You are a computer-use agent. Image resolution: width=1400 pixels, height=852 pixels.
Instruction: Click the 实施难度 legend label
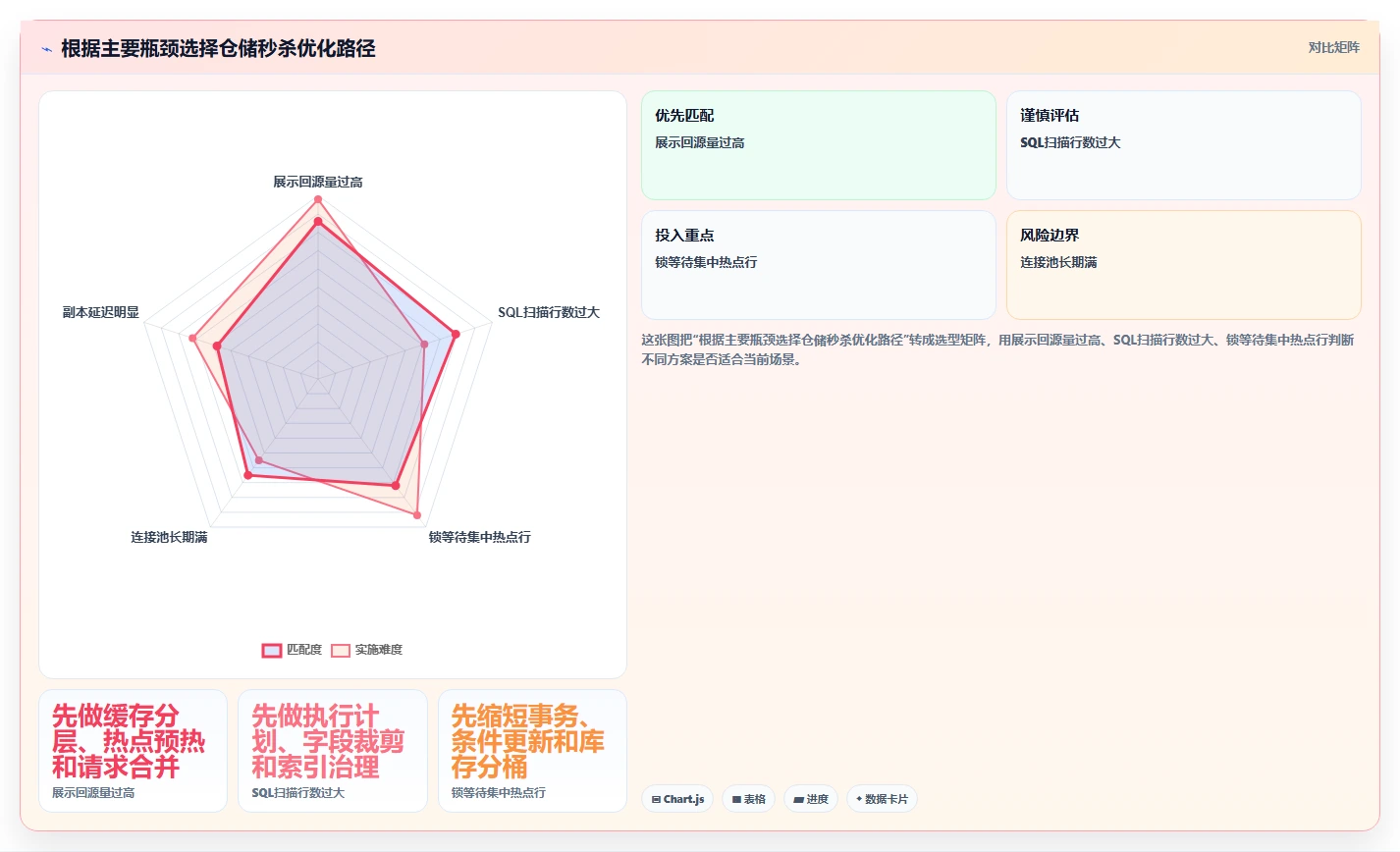[x=379, y=650]
